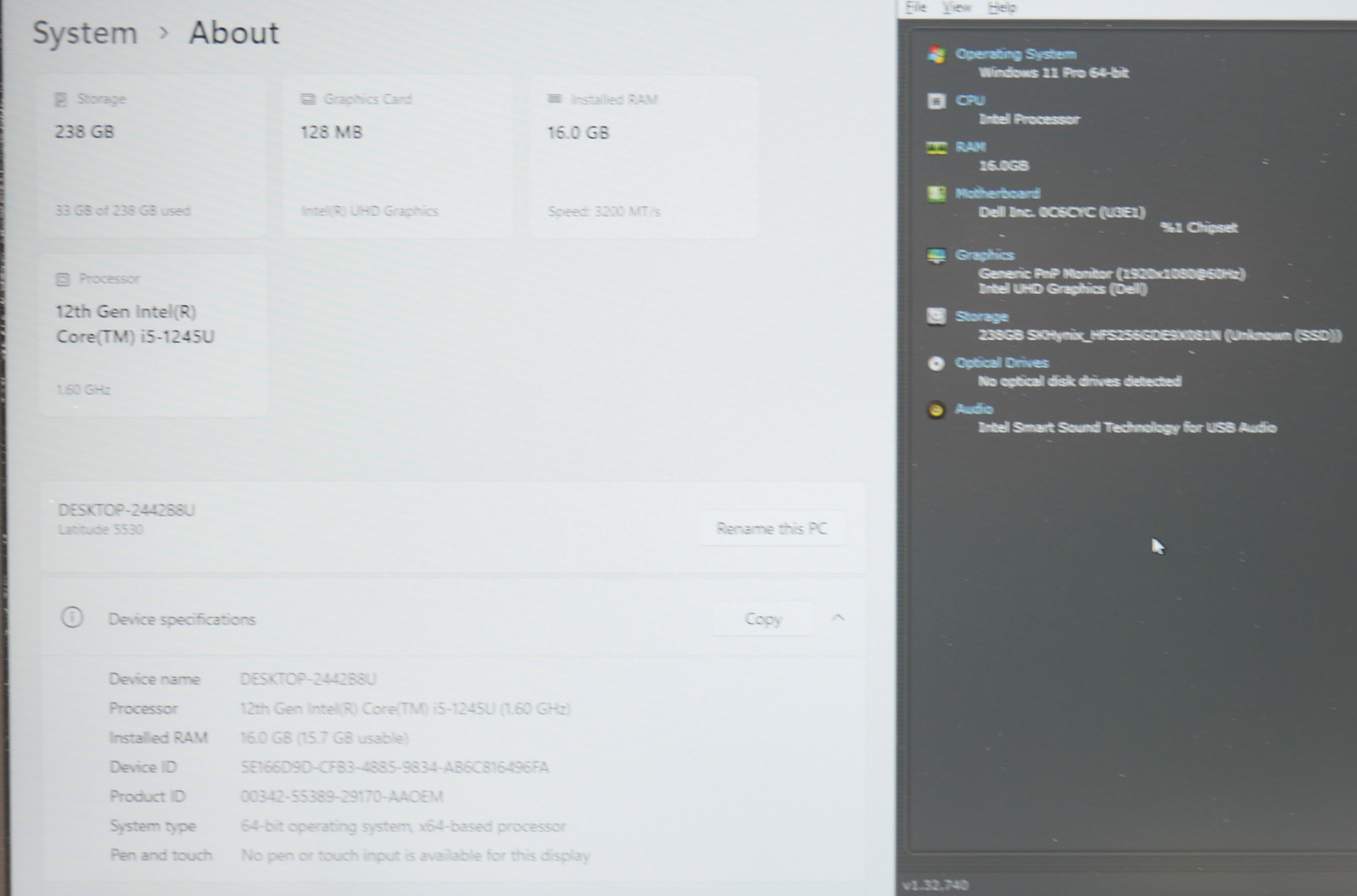Click 12th Gen Intel Core i5-1245U card text
1357x896 pixels.
click(x=135, y=324)
